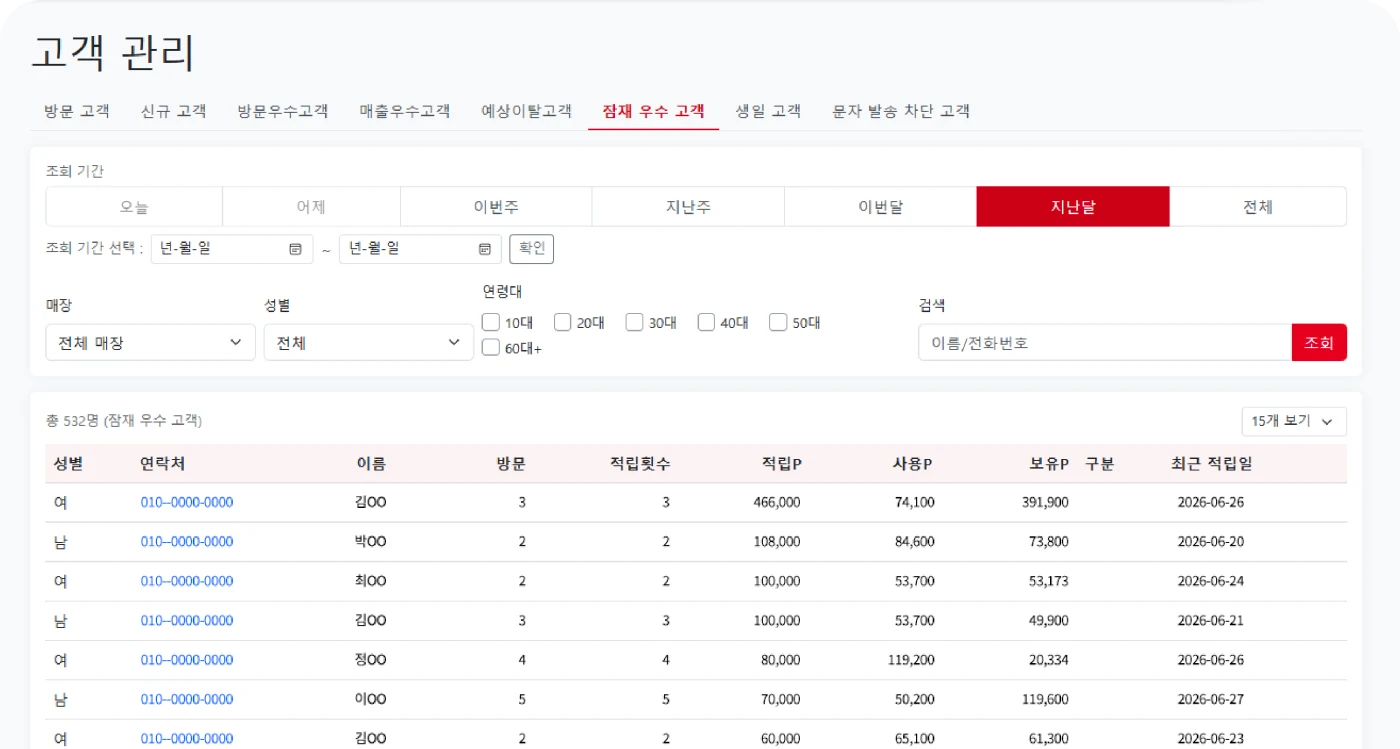Image resolution: width=1400 pixels, height=749 pixels.
Task: Click the 최근 적립일 column header
Action: click(x=1211, y=464)
